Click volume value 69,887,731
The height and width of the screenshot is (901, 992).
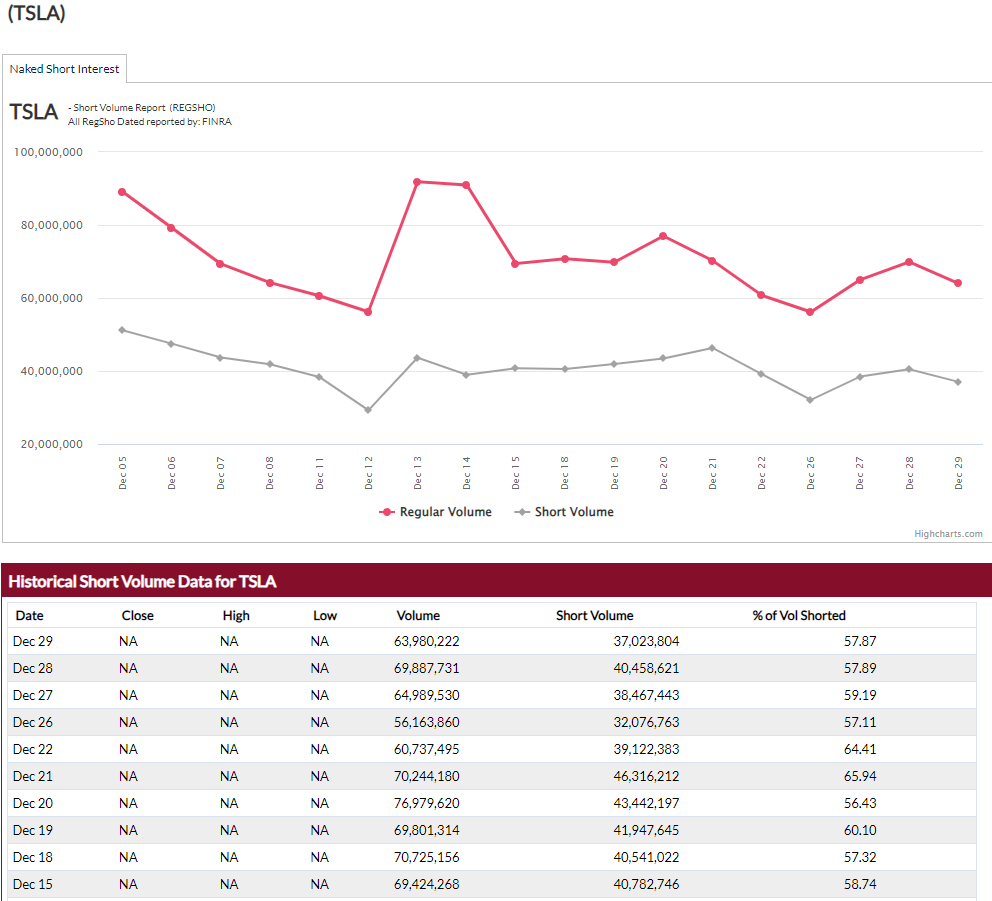[x=426, y=668]
